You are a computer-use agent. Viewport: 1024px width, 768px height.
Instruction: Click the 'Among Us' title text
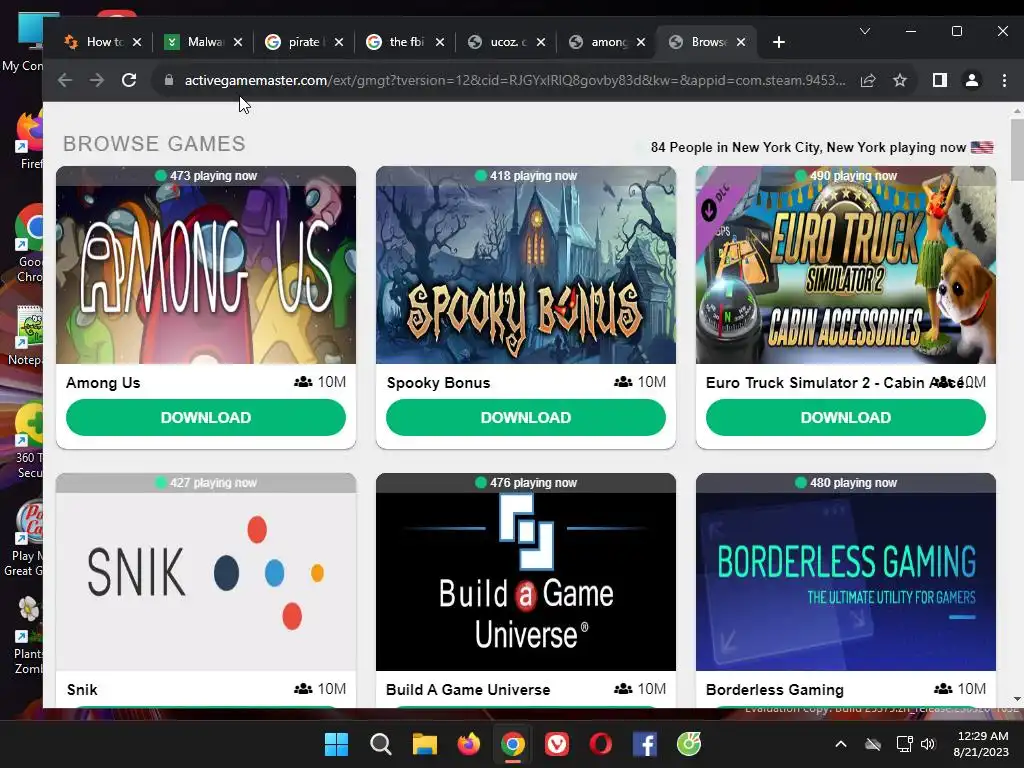click(103, 383)
